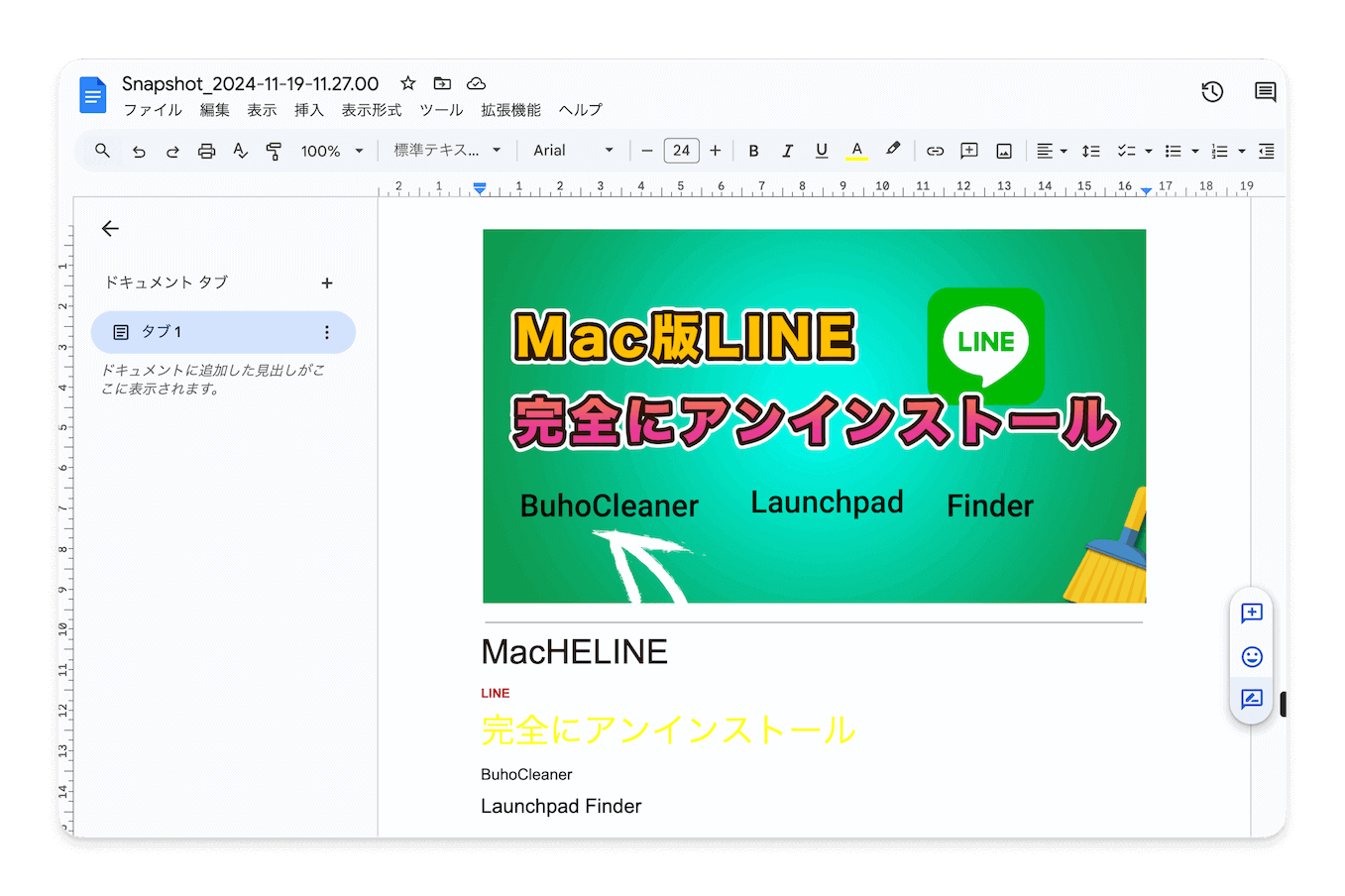Select タブ1 in document tabs
The width and height of the screenshot is (1345, 896).
223,332
